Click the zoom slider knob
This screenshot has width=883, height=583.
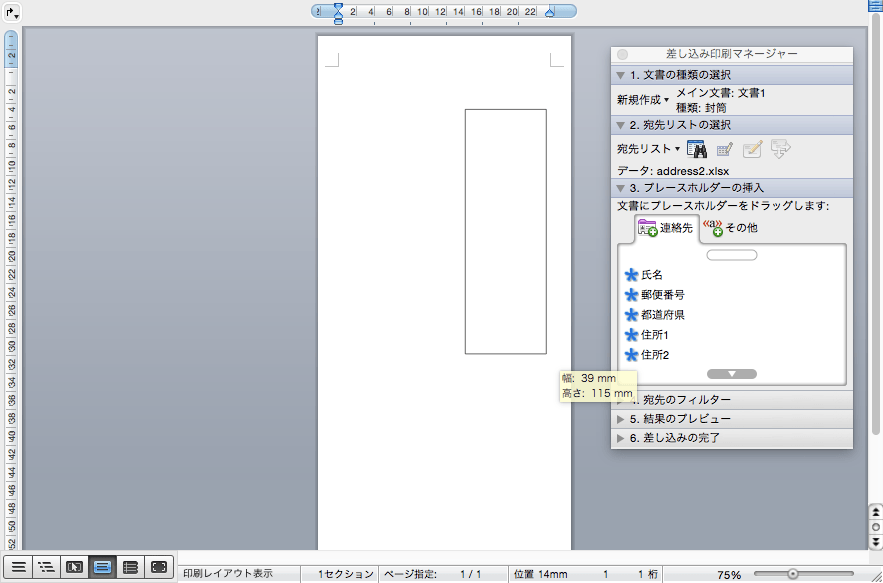coord(792,573)
